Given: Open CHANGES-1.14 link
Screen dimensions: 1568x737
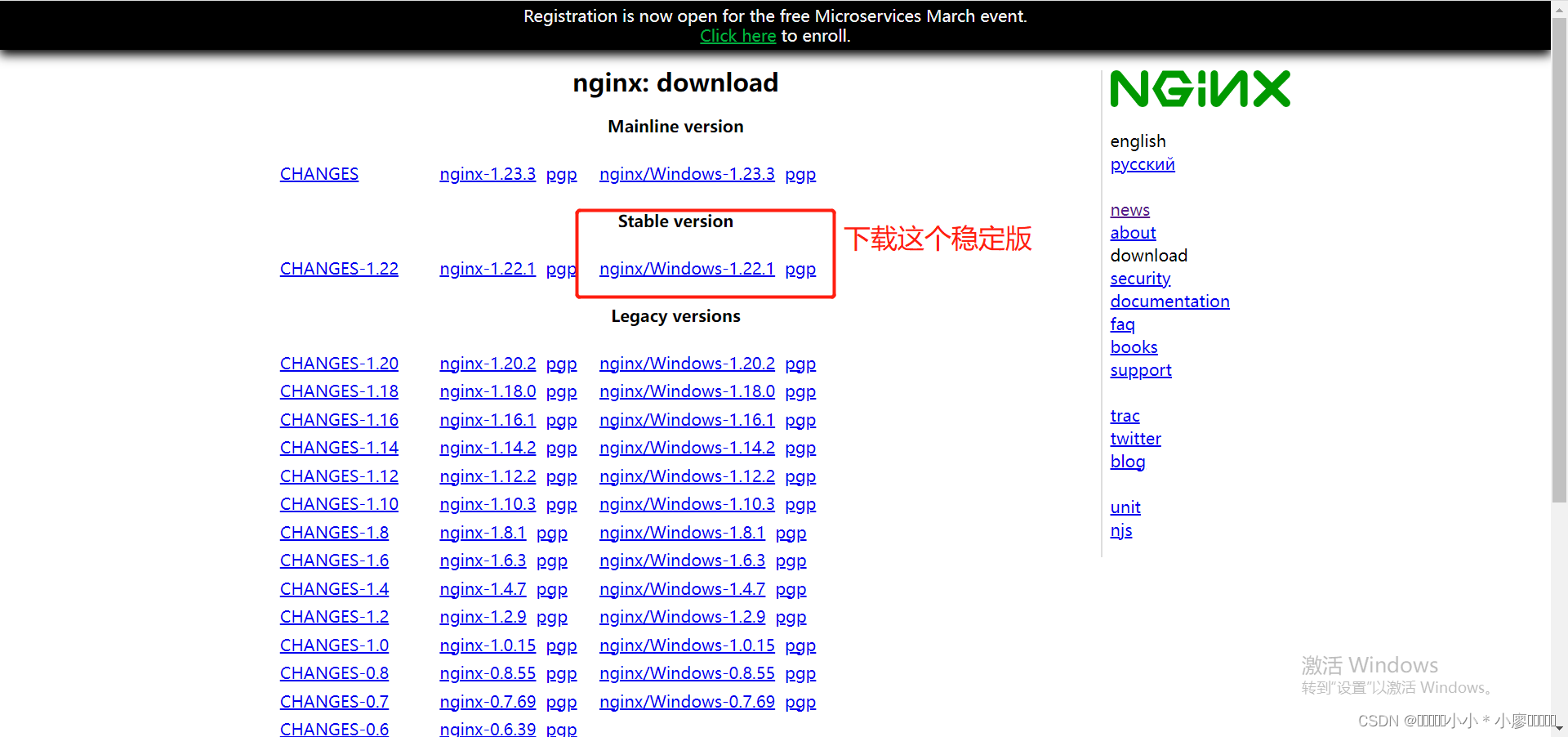Looking at the screenshot, I should (x=339, y=448).
